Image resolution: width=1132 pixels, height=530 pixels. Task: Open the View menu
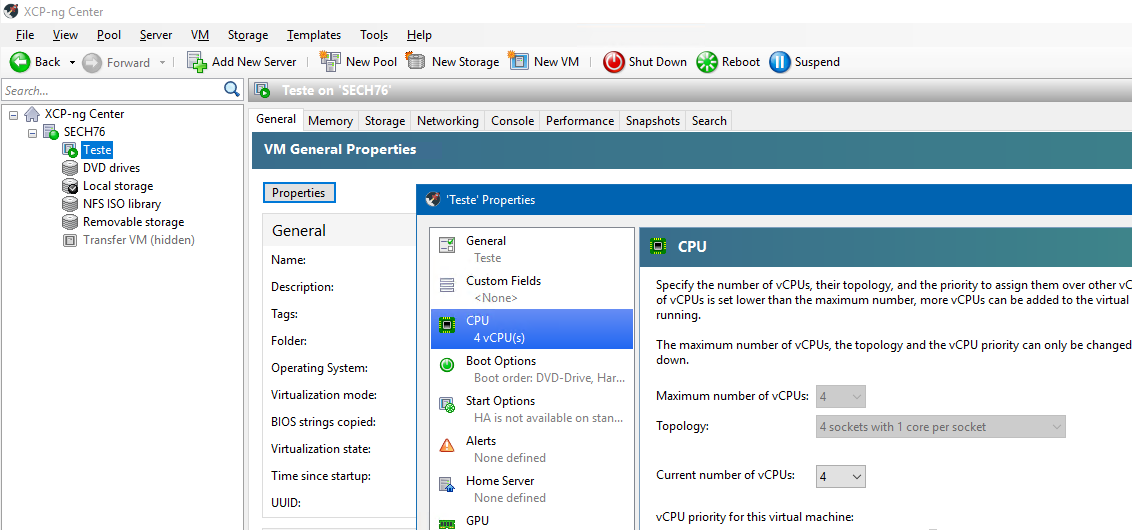pos(65,35)
